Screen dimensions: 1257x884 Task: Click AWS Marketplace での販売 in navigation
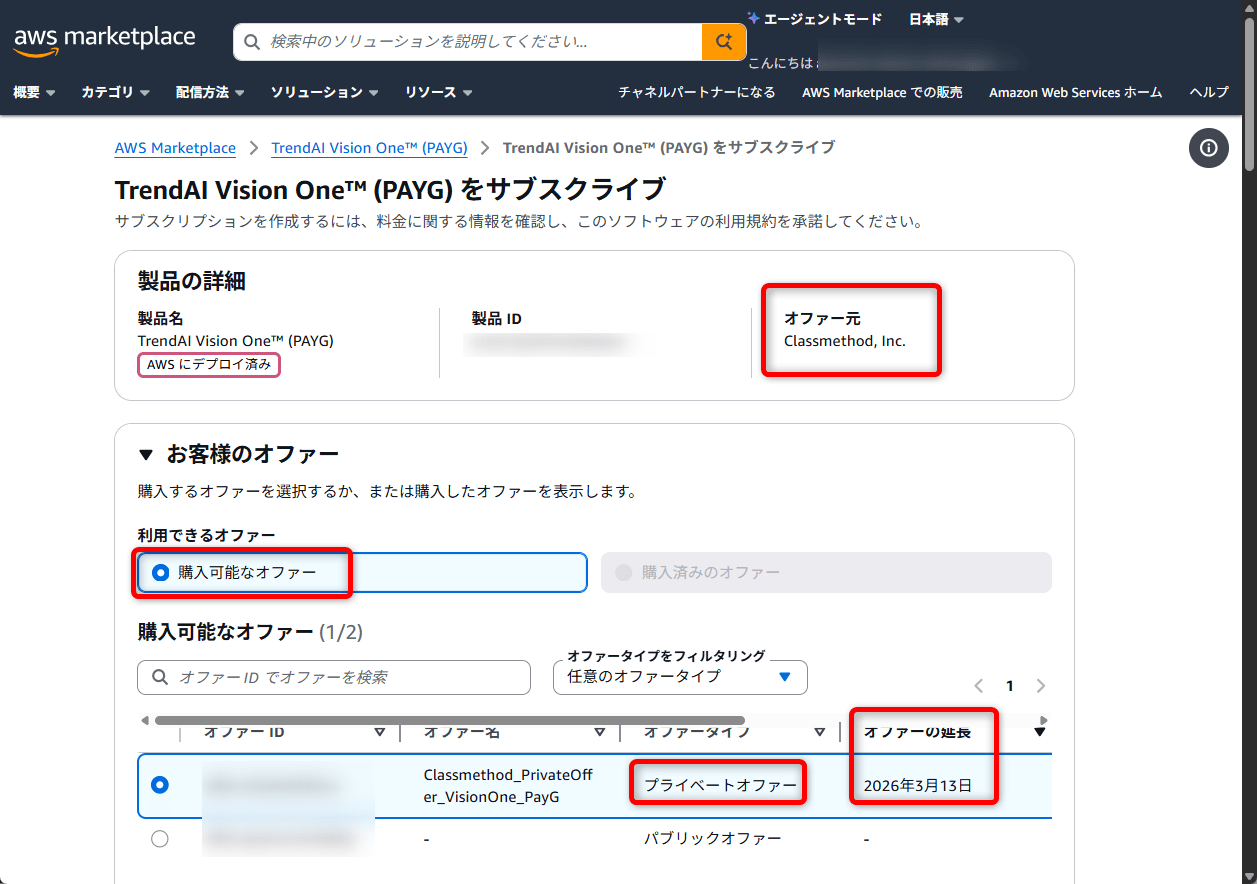click(882, 92)
